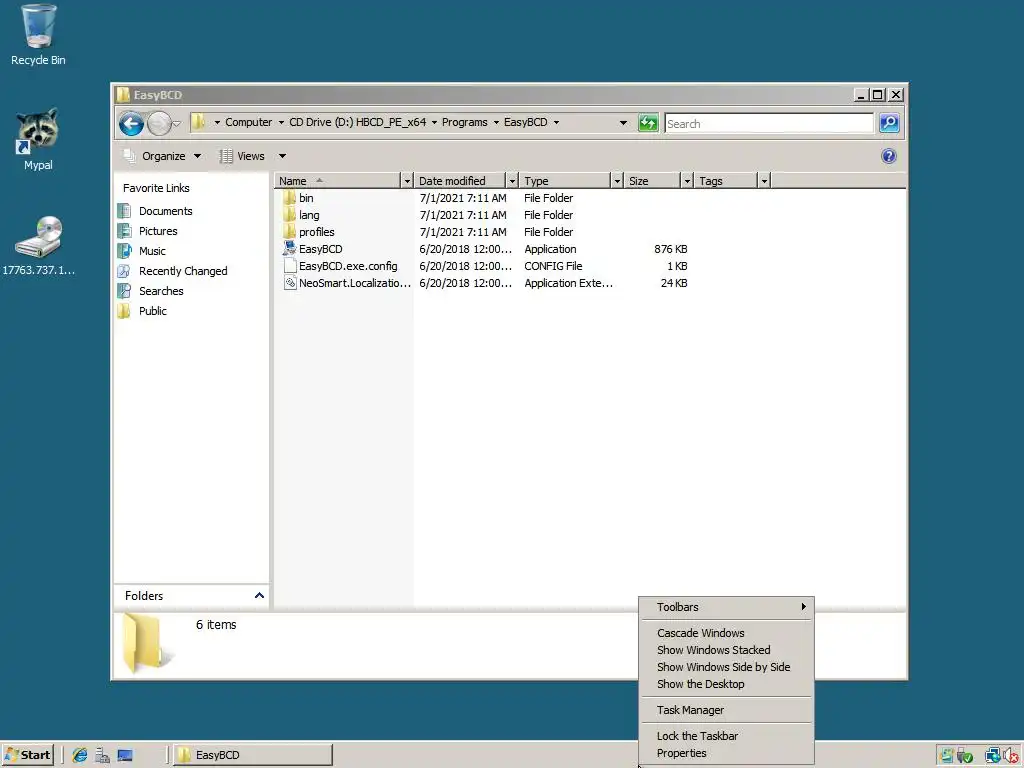Select the profiles folder icon
This screenshot has height=768, width=1024.
[289, 232]
